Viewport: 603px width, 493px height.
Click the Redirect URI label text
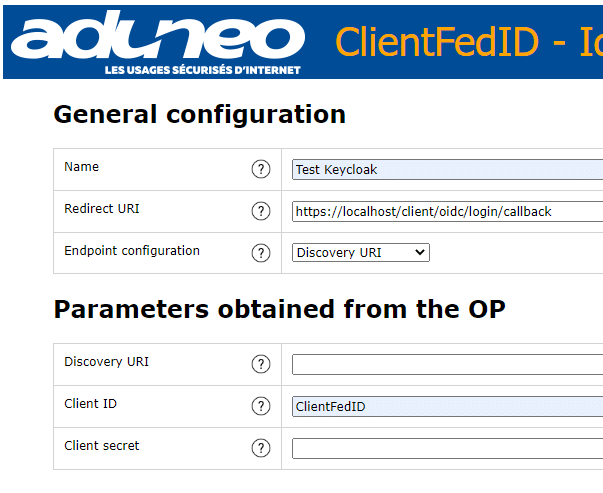102,209
